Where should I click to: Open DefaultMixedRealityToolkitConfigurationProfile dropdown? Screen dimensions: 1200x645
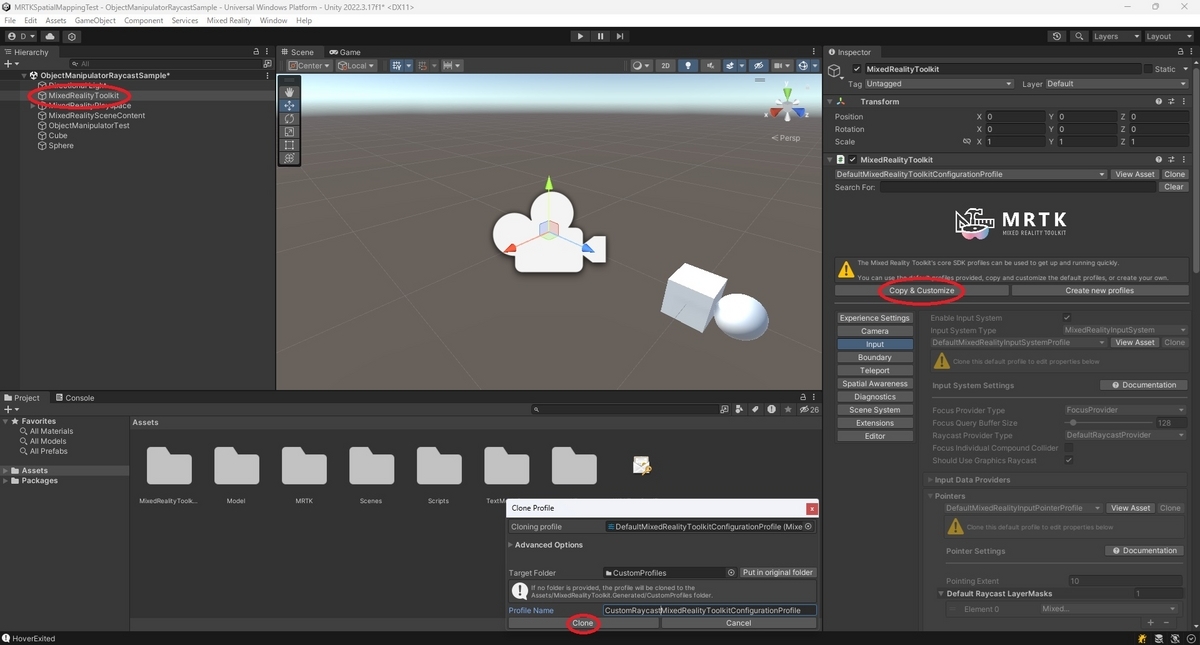pos(971,174)
